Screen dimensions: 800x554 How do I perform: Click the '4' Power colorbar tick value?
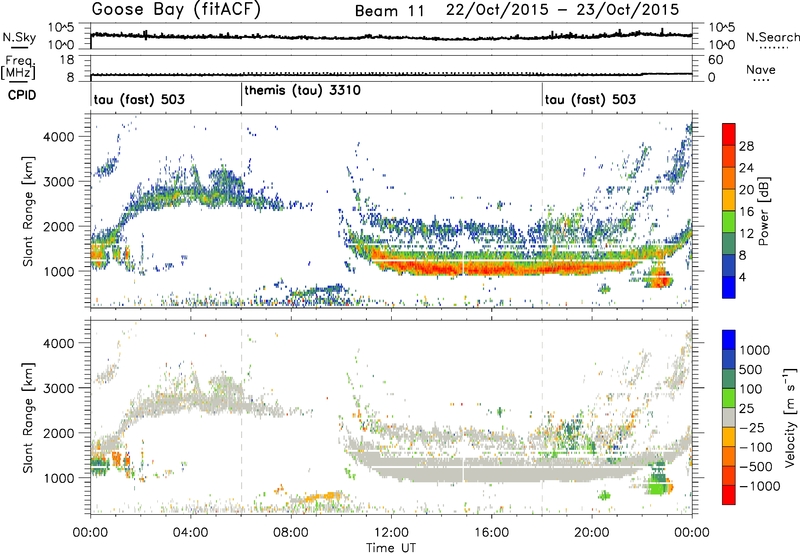pyautogui.click(x=743, y=277)
